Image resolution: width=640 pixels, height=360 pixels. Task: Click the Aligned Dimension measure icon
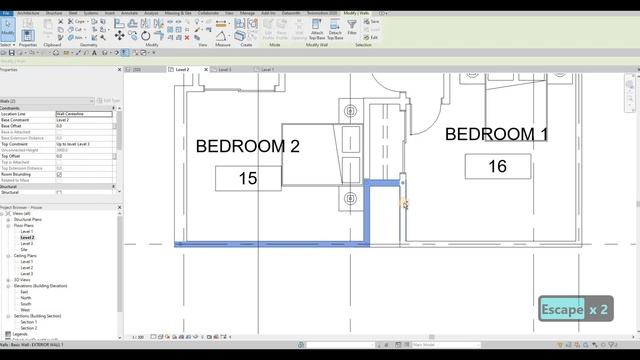tap(221, 23)
